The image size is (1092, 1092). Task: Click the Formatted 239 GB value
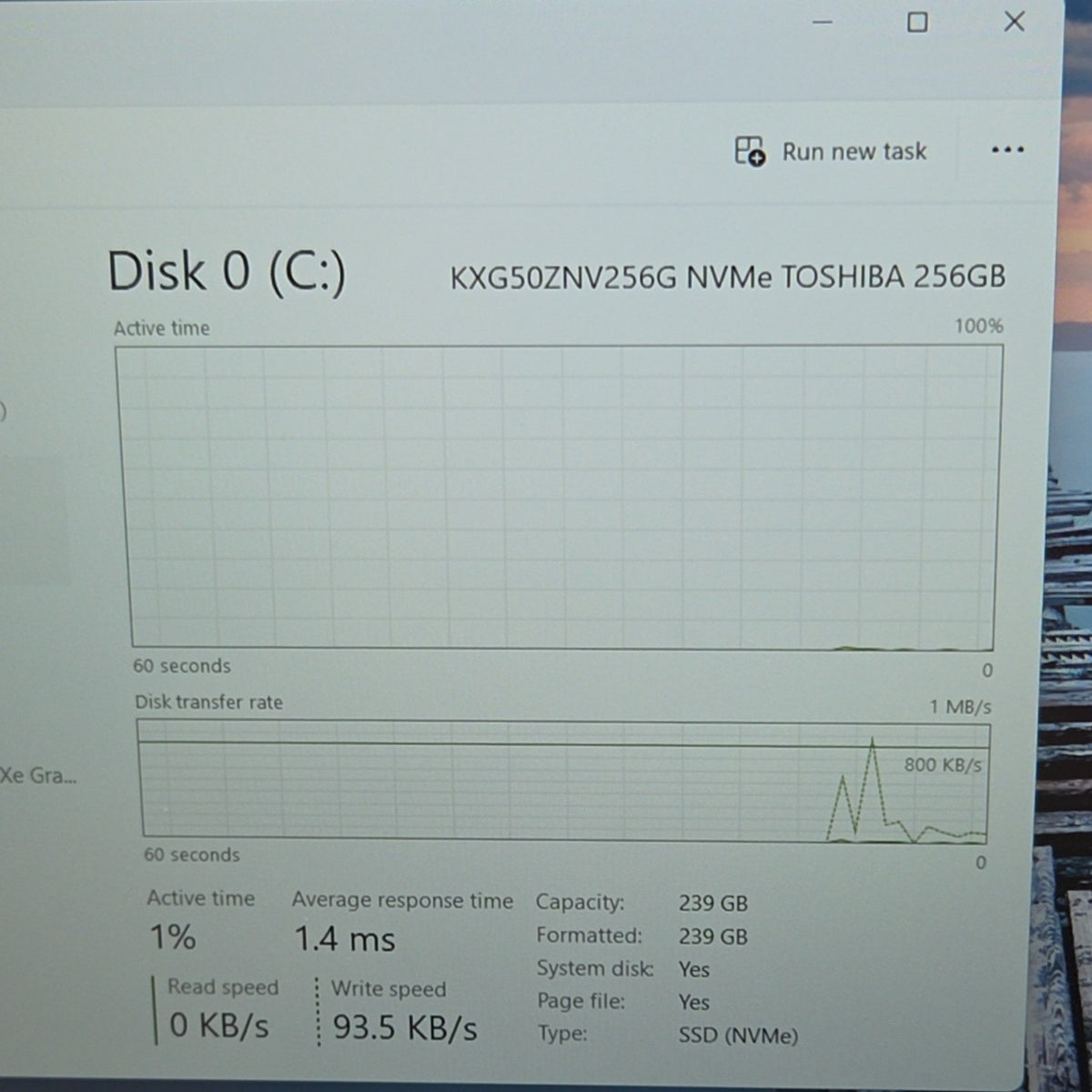click(713, 936)
